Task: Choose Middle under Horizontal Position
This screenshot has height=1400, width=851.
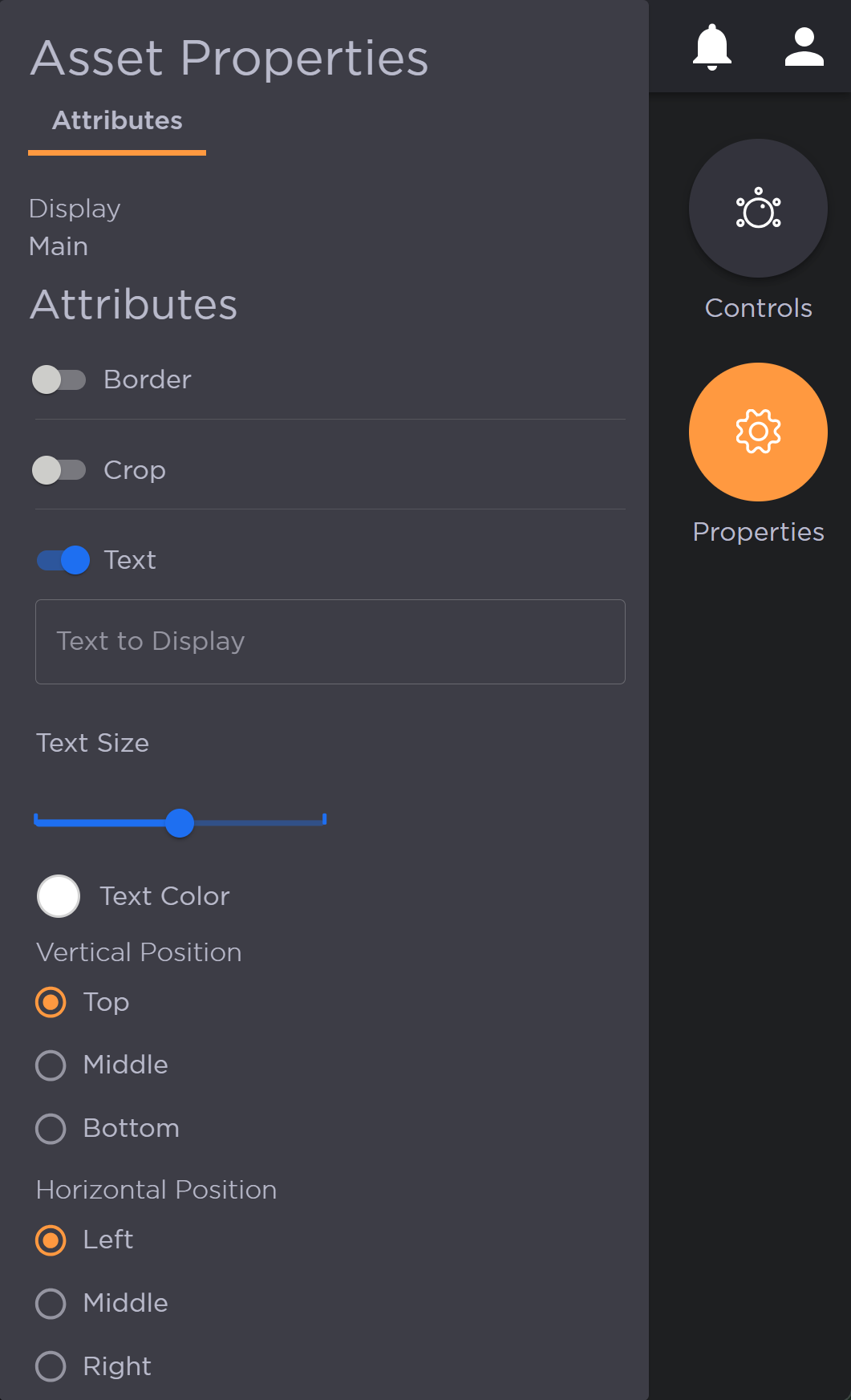Action: [50, 1303]
